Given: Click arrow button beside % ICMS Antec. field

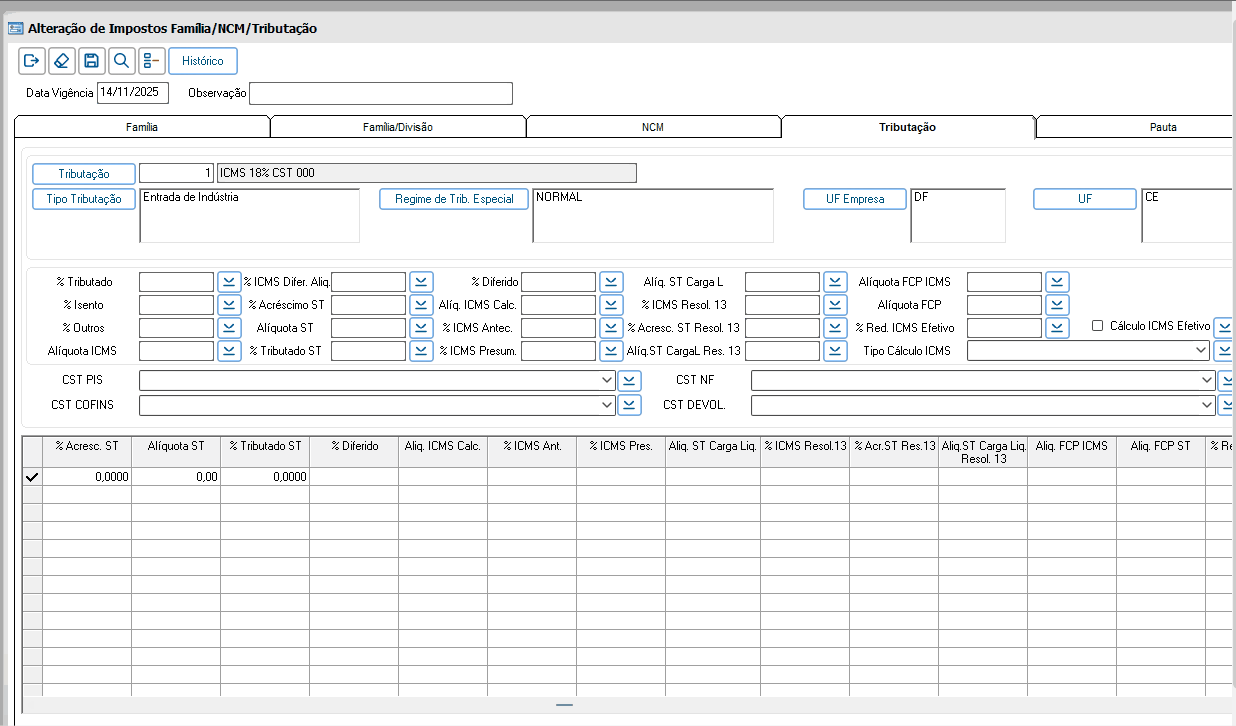Looking at the screenshot, I should (611, 328).
